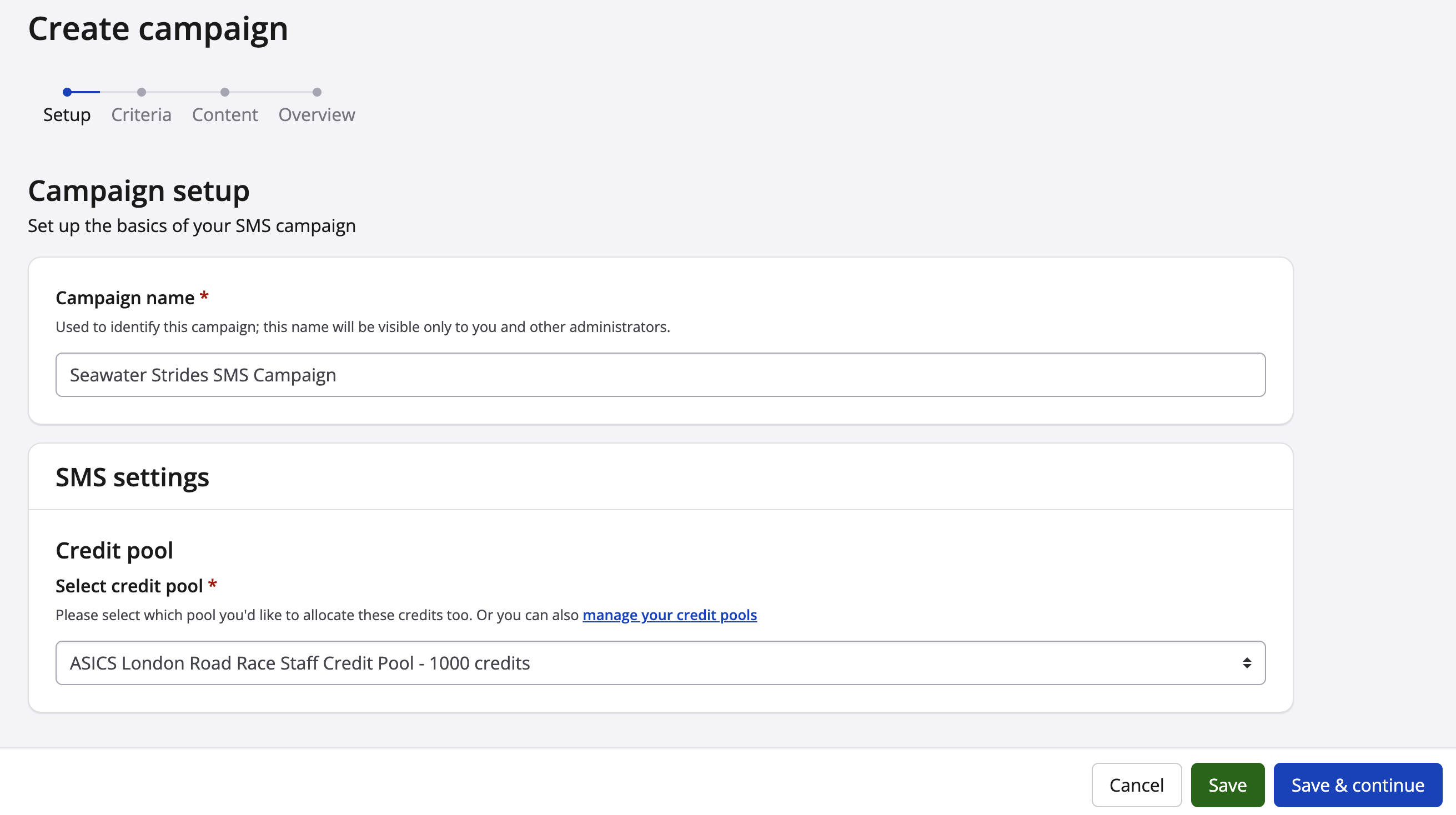The height and width of the screenshot is (815, 1456).
Task: Click the Save & continue button
Action: pos(1357,785)
